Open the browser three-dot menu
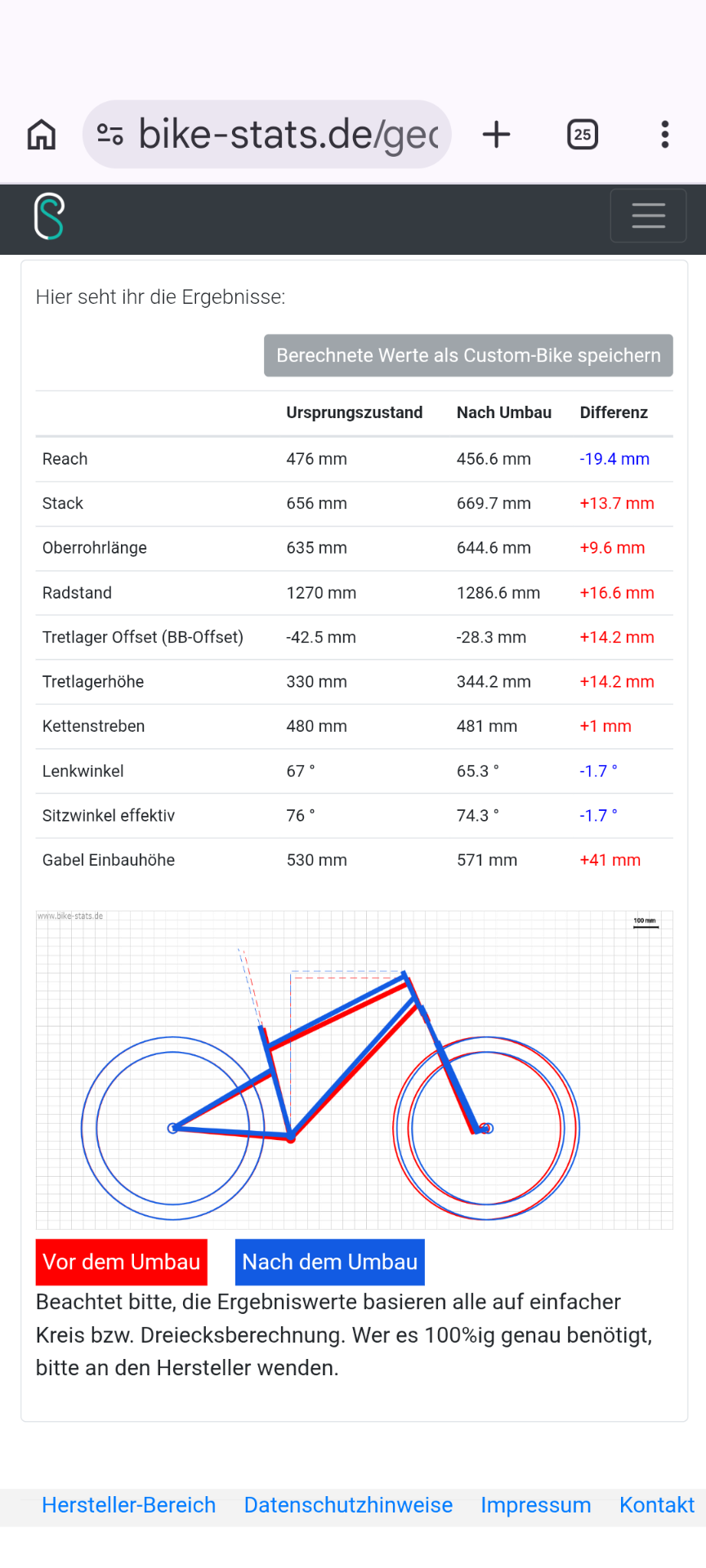The width and height of the screenshot is (706, 1568). [x=665, y=135]
